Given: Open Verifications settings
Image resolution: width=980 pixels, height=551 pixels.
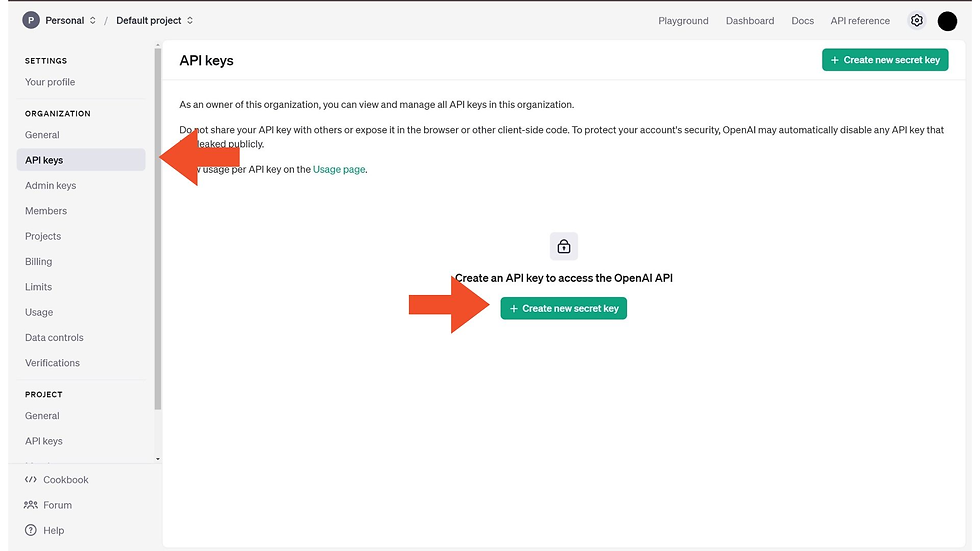Looking at the screenshot, I should (x=52, y=363).
